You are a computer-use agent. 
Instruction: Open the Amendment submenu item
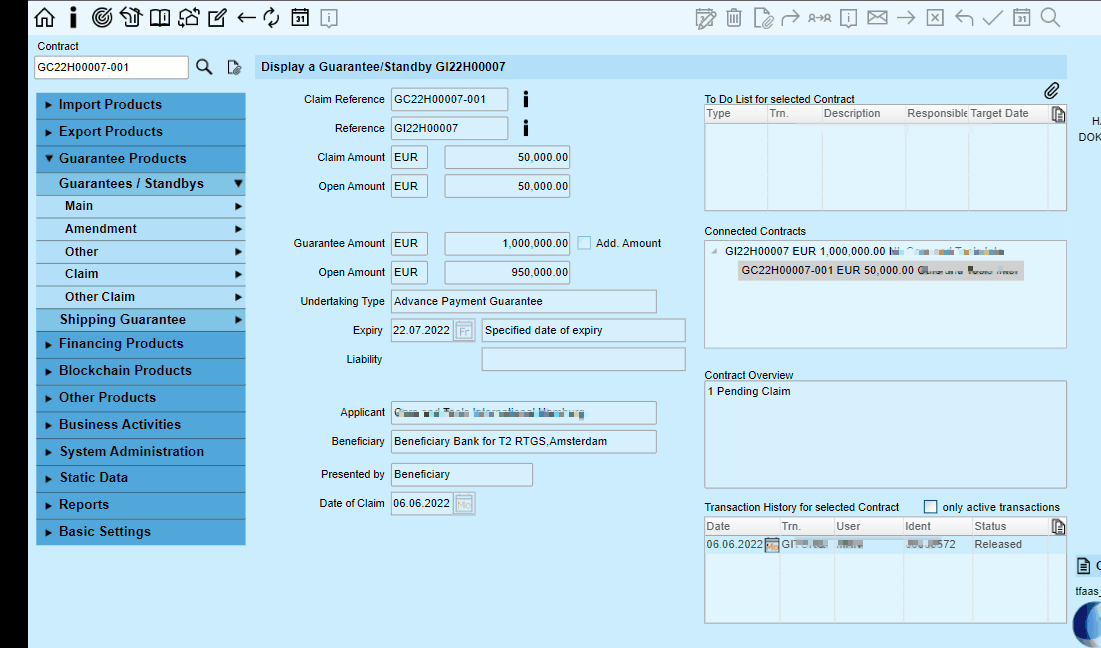[x=140, y=229]
